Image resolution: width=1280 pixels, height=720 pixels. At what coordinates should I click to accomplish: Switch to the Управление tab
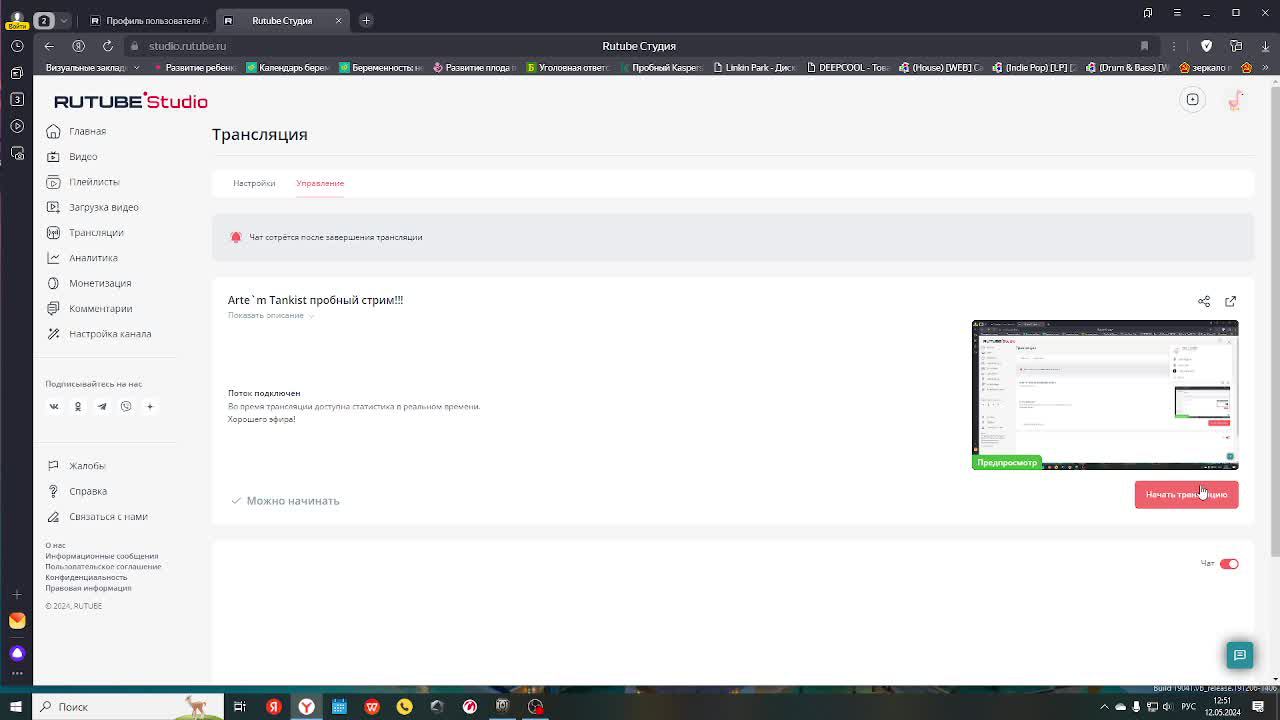click(320, 183)
